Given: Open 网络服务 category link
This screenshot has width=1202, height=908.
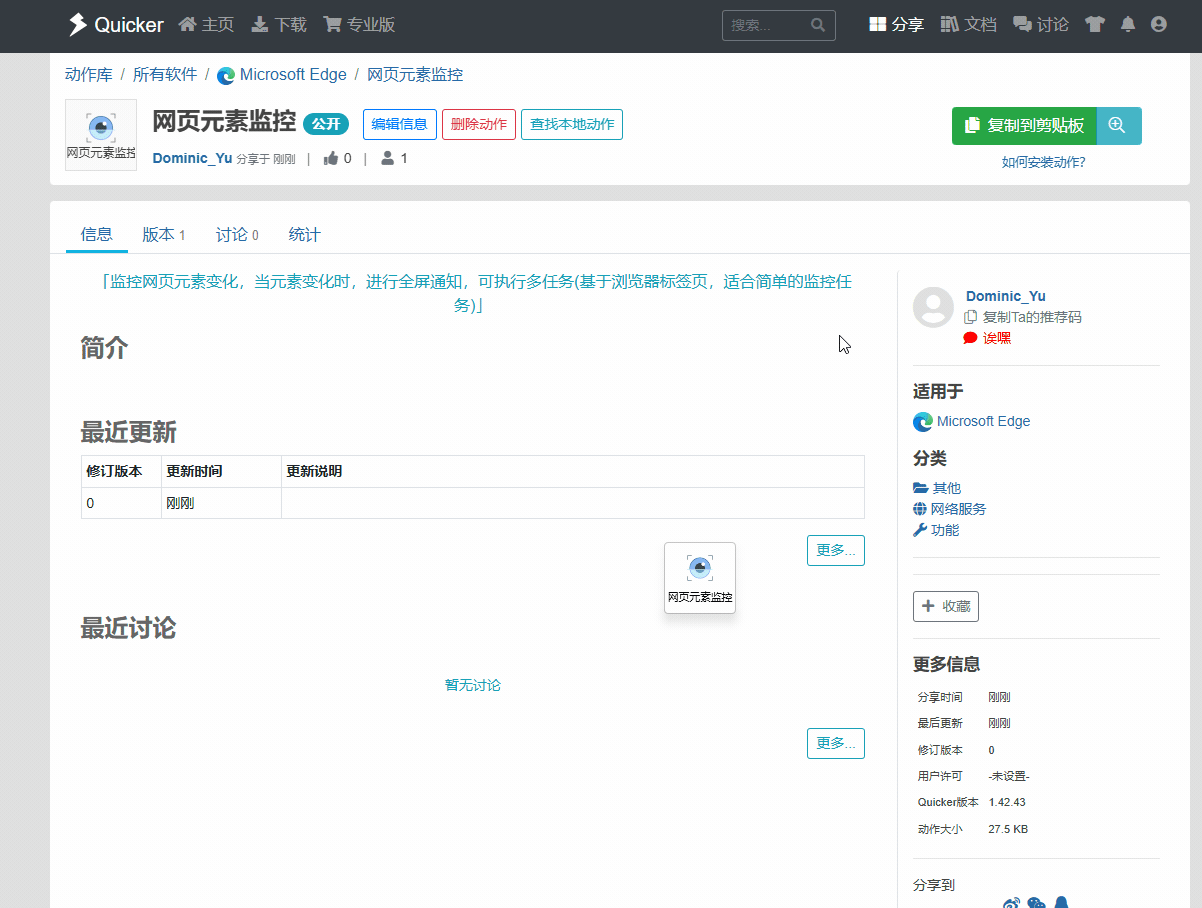Looking at the screenshot, I should [x=950, y=509].
